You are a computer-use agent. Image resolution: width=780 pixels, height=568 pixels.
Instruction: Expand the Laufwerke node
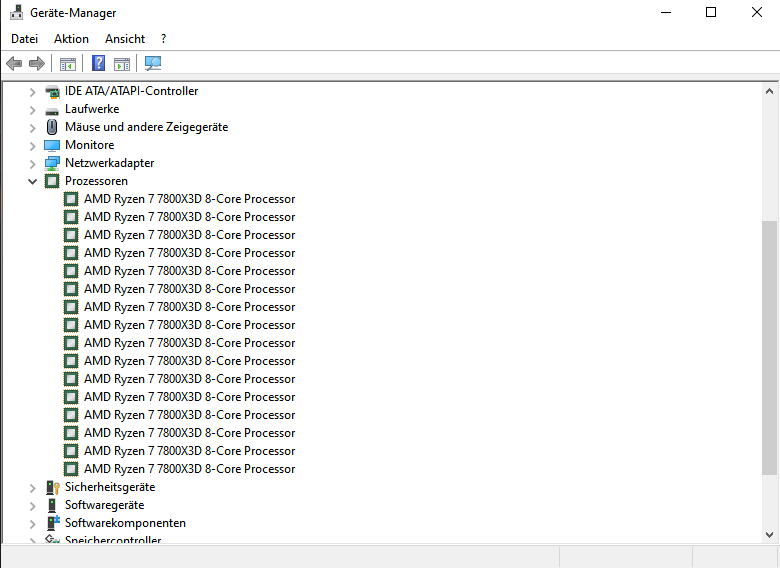[32, 110]
